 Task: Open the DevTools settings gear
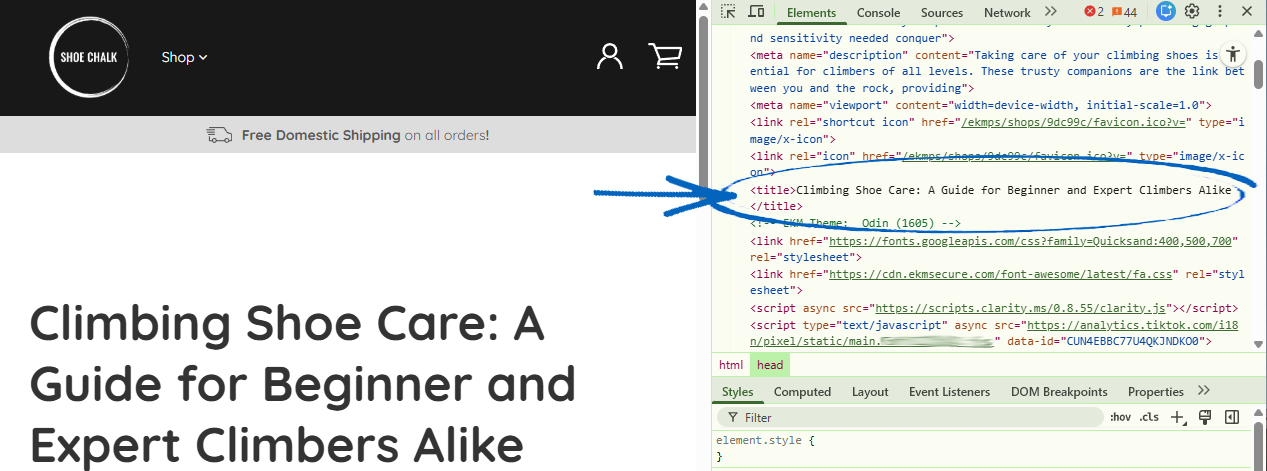click(1192, 12)
